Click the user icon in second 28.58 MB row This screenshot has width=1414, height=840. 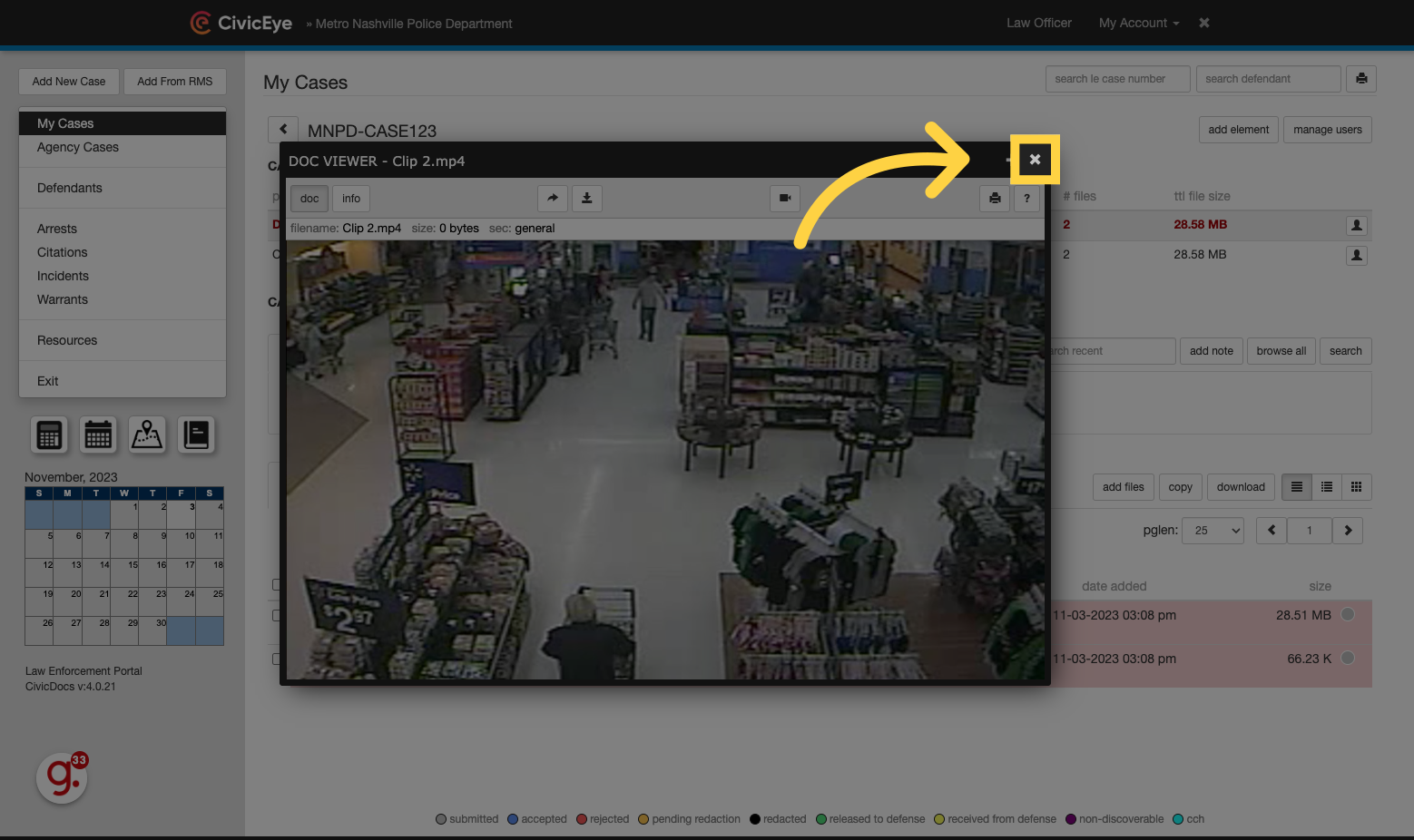1357,255
